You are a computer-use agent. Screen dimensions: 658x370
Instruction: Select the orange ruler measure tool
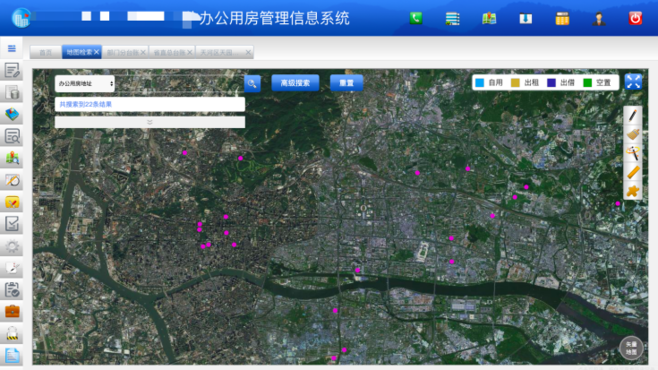pyautogui.click(x=633, y=172)
